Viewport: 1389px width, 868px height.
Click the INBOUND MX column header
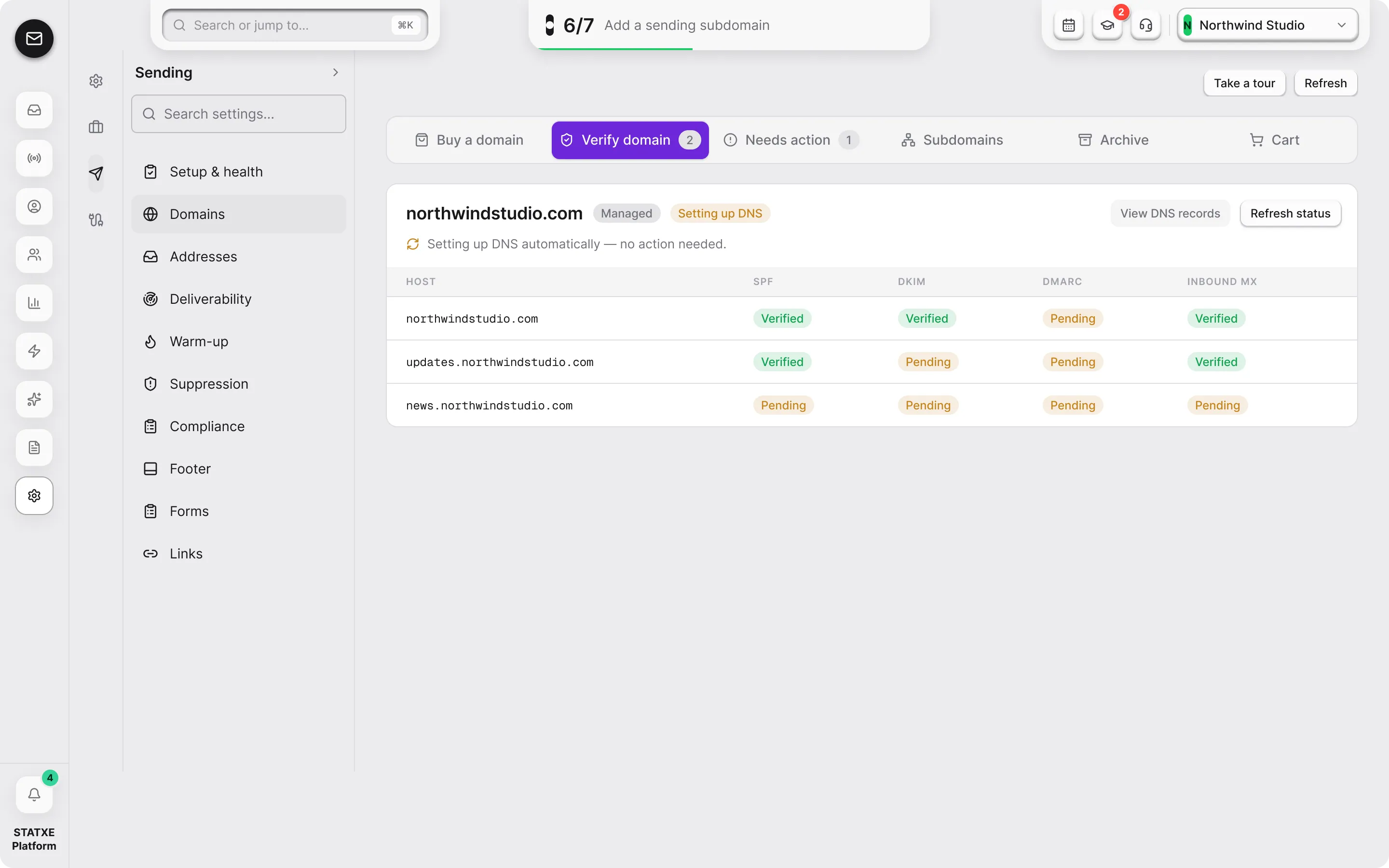click(1221, 281)
